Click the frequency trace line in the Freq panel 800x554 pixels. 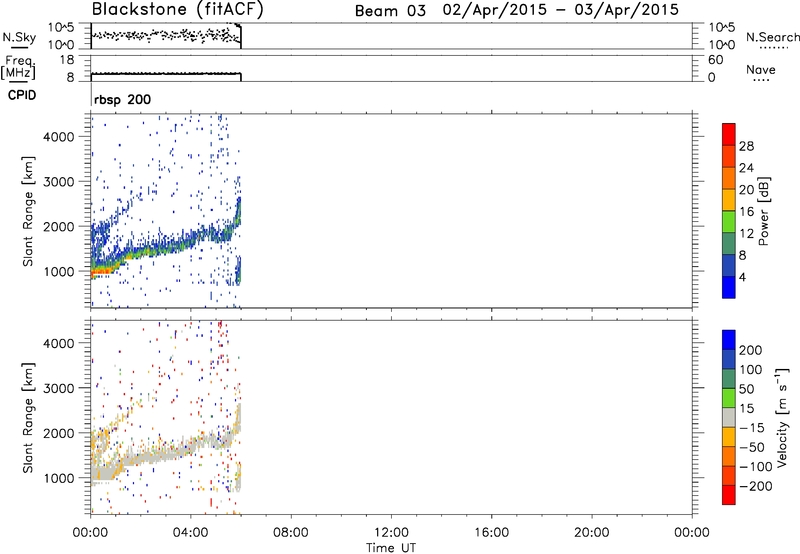click(x=166, y=74)
